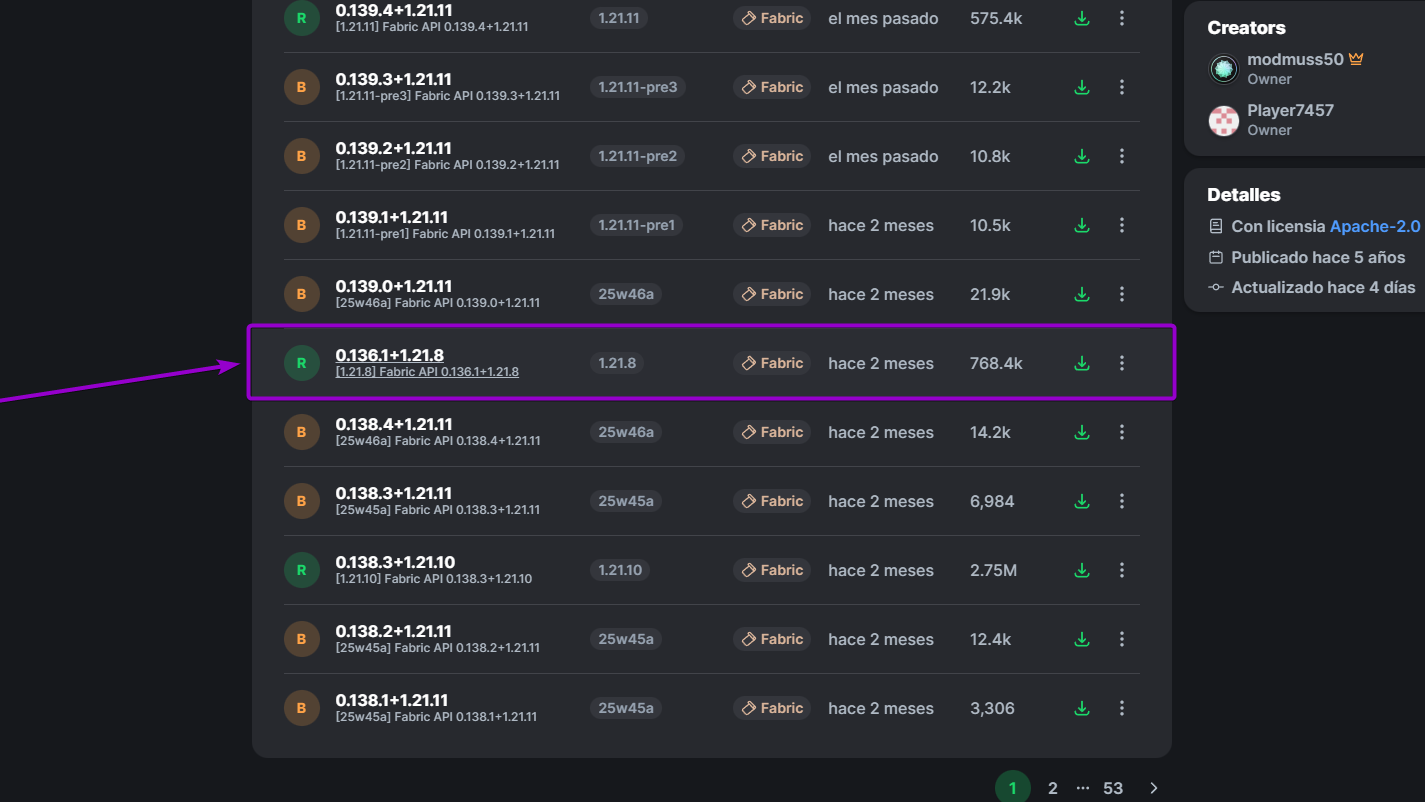Screen dimensions: 1425x802
Task: Download version 0.139.3+1.21.11
Action: pos(1081,87)
